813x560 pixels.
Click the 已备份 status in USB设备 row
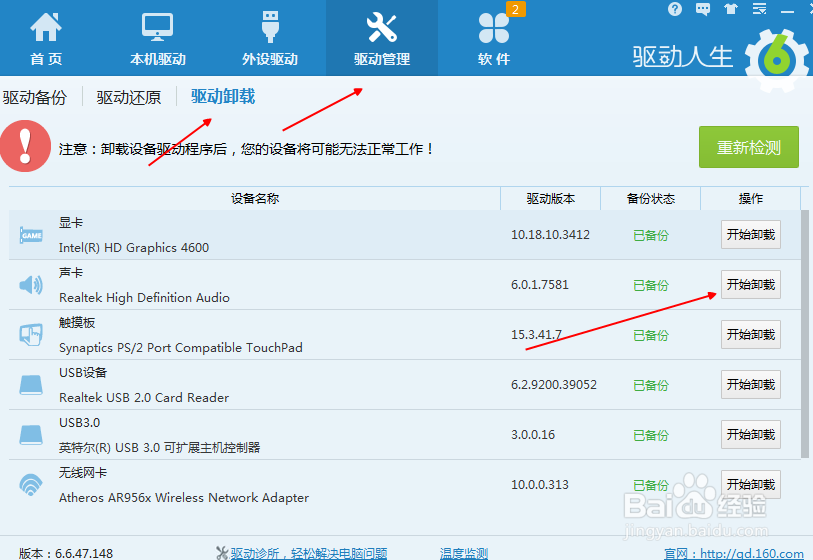tap(651, 385)
